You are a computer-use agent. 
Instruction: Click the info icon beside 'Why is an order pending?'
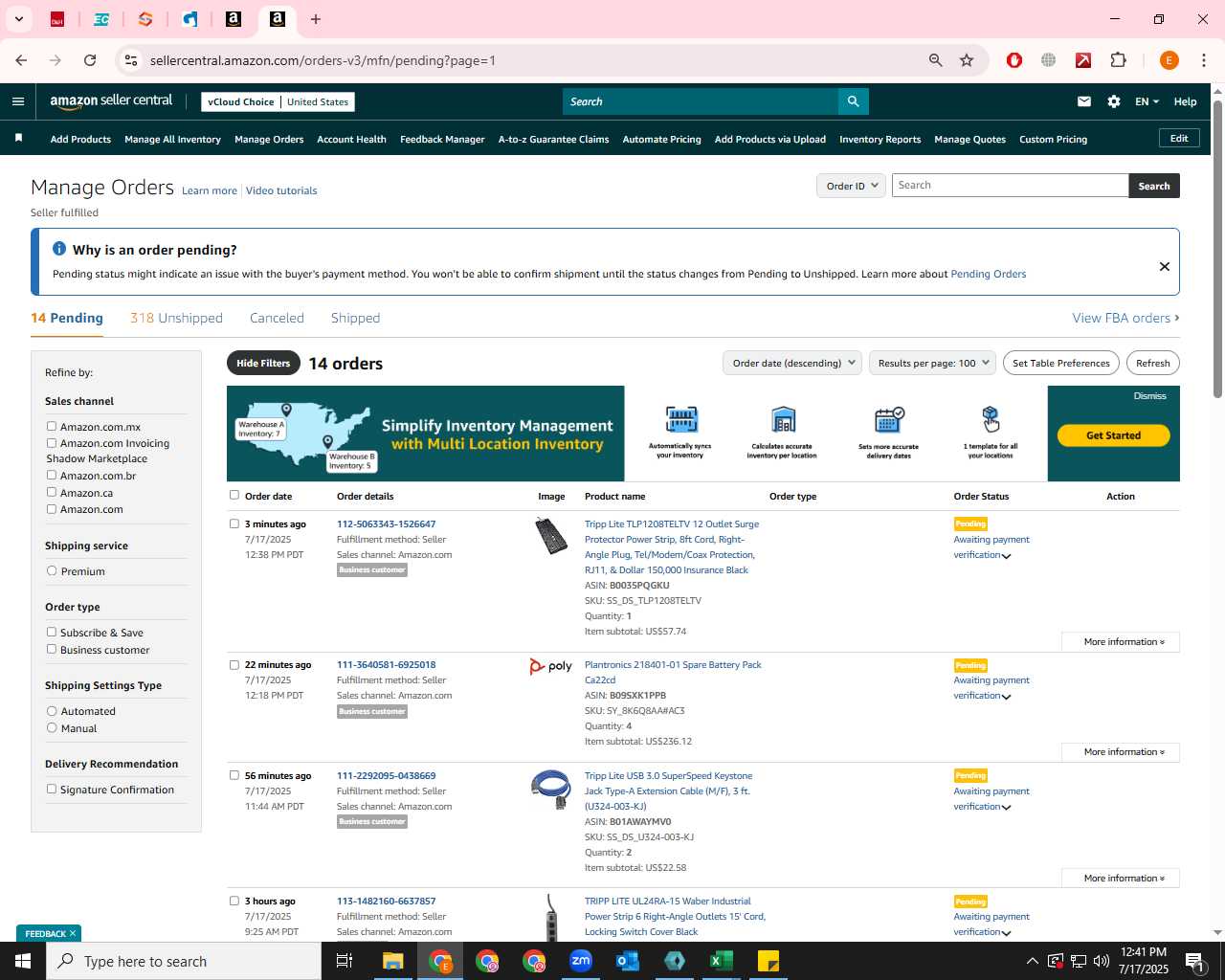click(59, 249)
